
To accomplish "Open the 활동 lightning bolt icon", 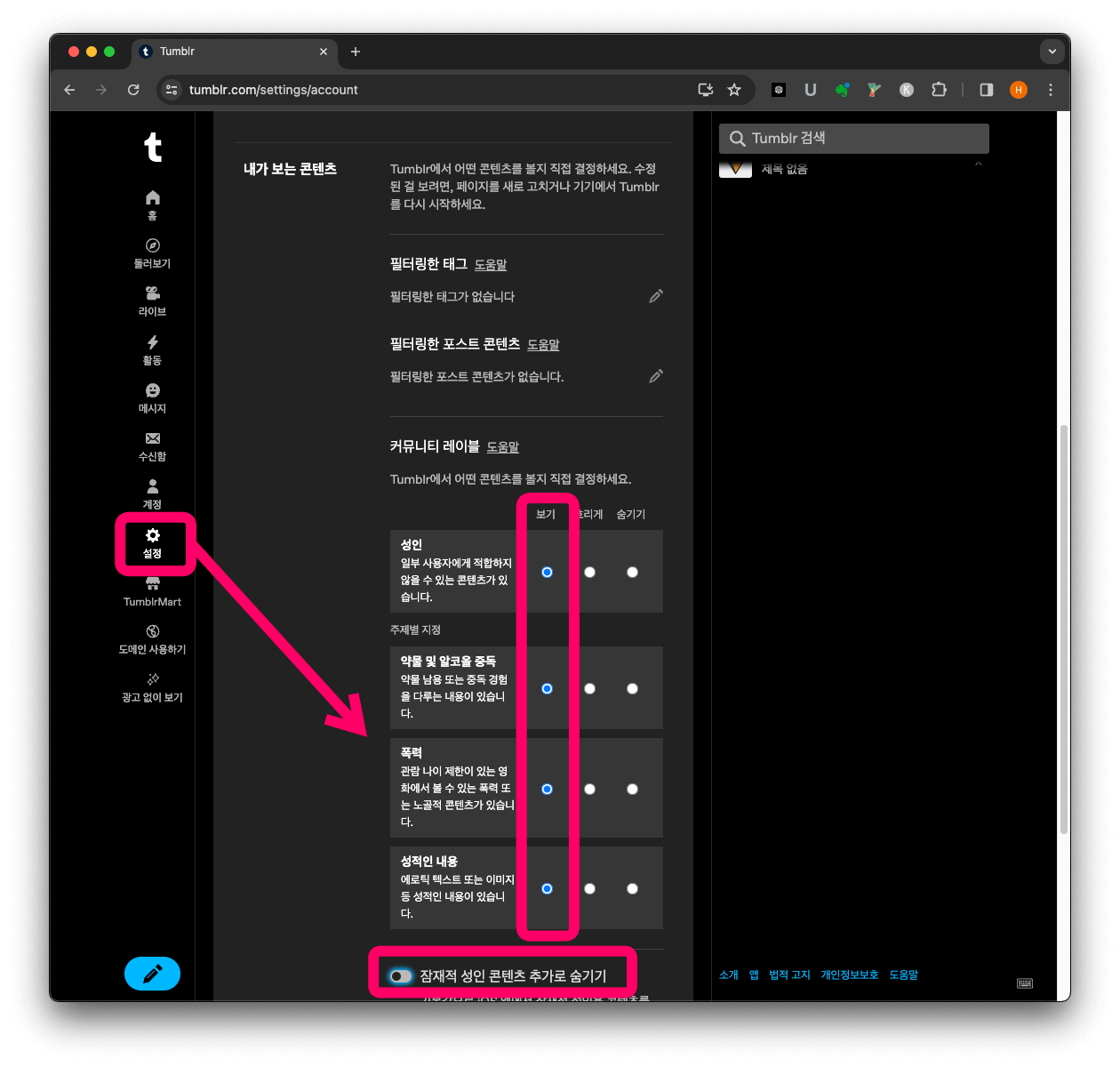I will coord(152,342).
